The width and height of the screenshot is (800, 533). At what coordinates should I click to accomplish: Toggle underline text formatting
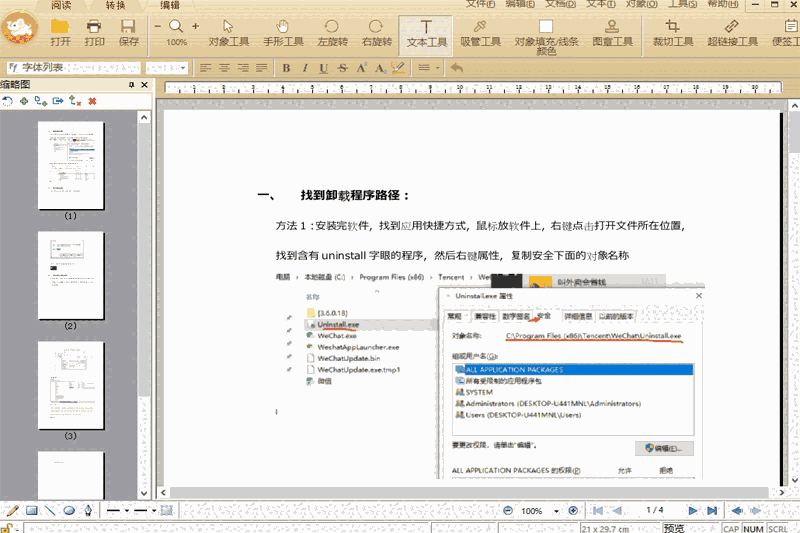click(x=323, y=68)
